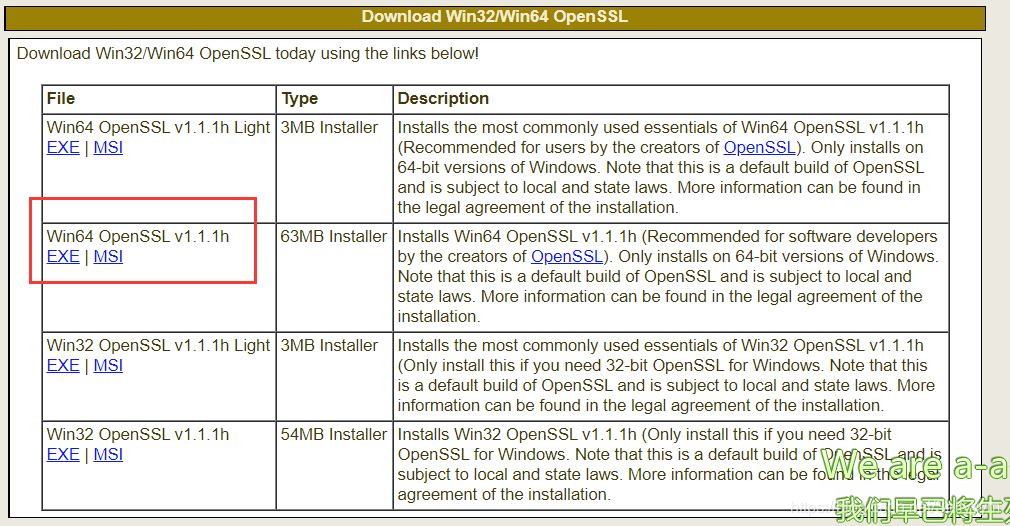Download Win32 OpenSSL v1.1.1h Light EXE
This screenshot has width=1010, height=526.
63,365
